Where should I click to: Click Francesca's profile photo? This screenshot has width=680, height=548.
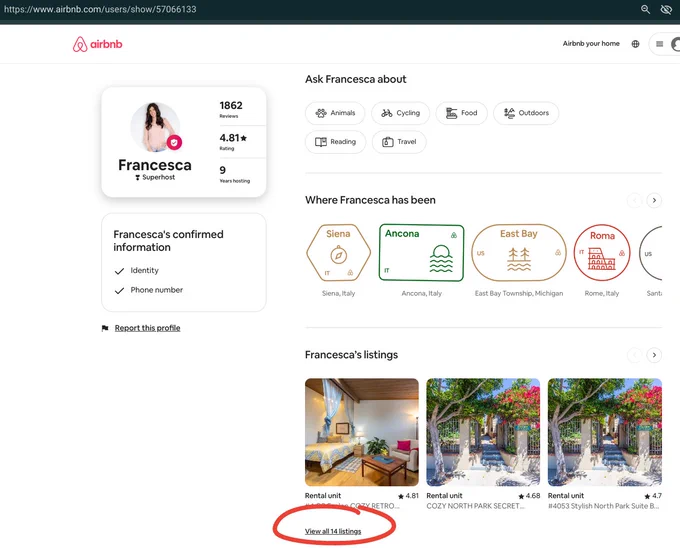pyautogui.click(x=155, y=127)
